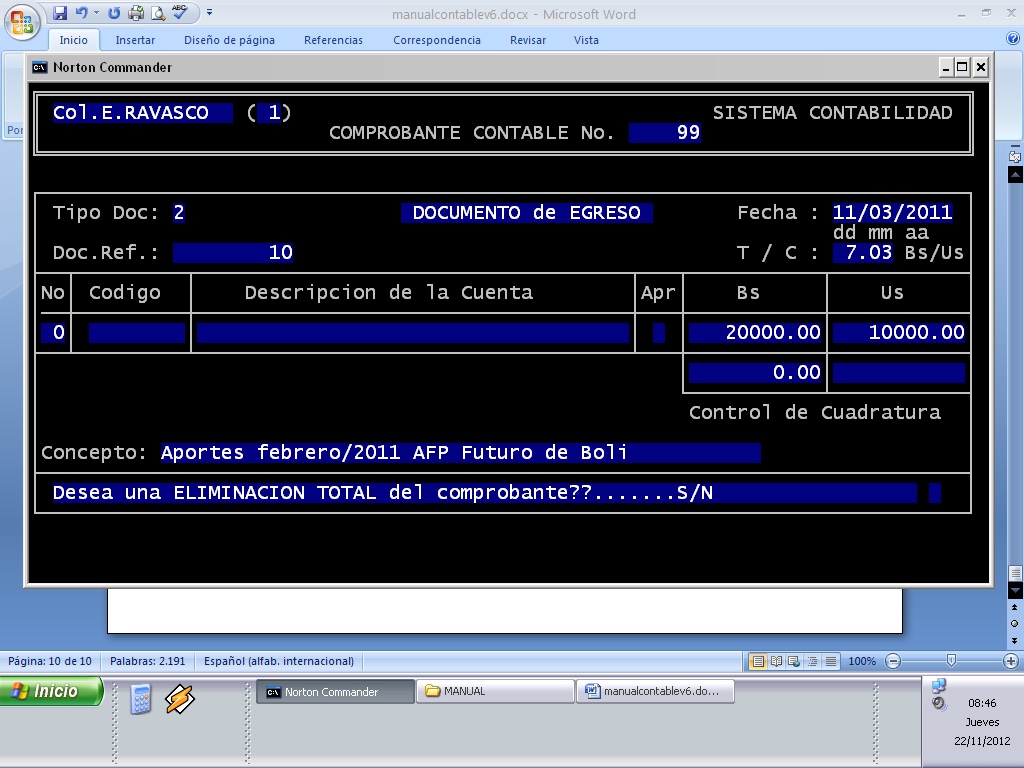Screen dimensions: 1024x768
Task: Switch to Full Screen Reading view
Action: (776, 661)
